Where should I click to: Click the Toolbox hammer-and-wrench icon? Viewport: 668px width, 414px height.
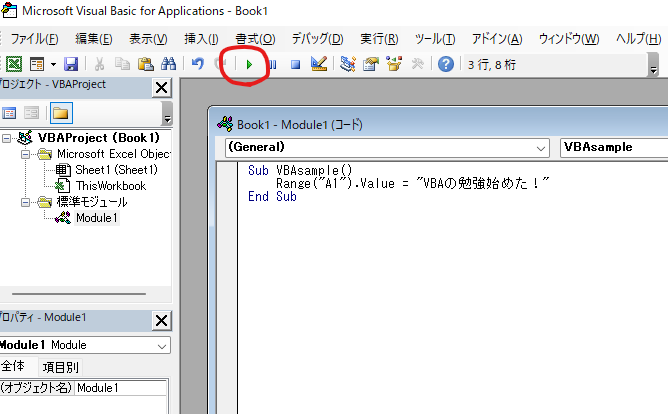pos(418,64)
